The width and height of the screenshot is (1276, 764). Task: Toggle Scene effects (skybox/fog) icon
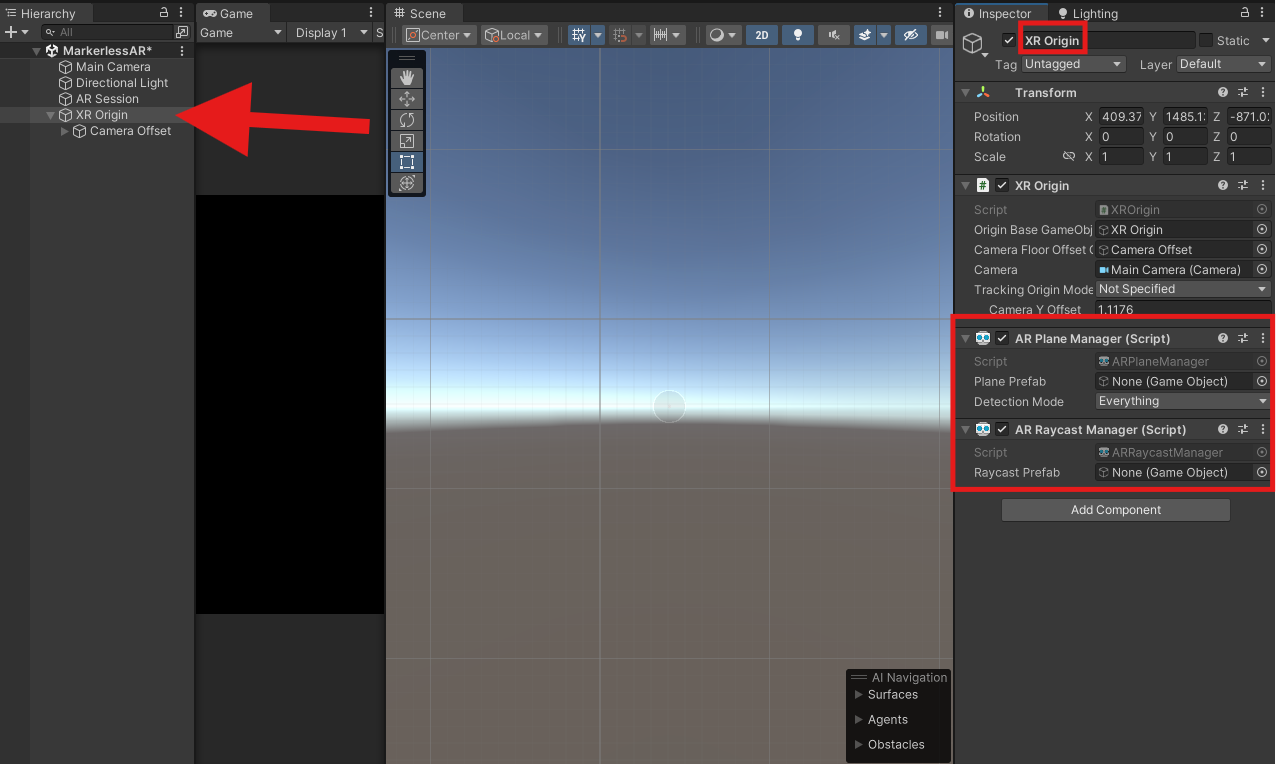[865, 35]
